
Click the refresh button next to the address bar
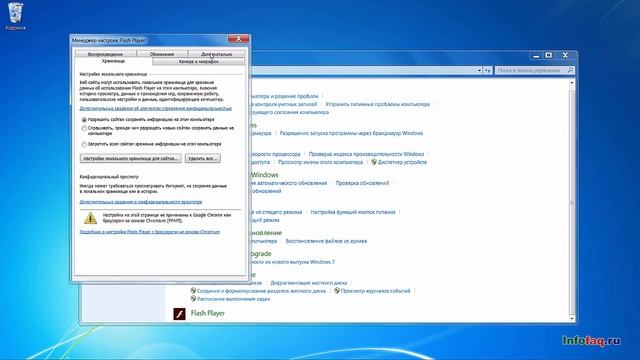(488, 70)
